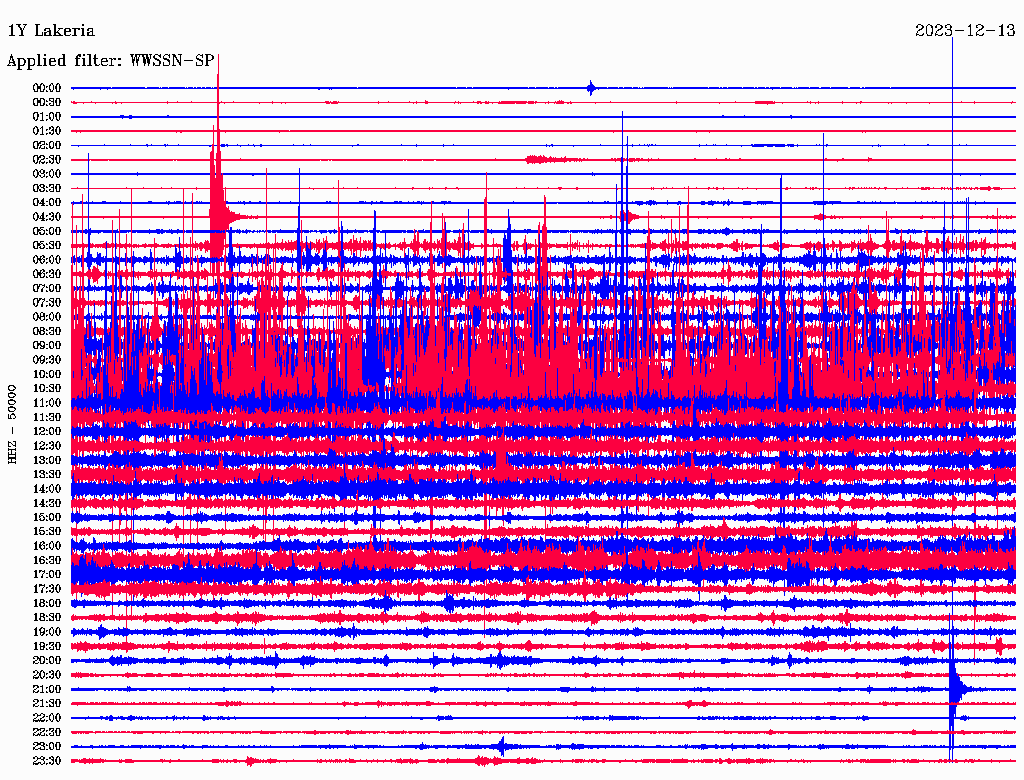Select the 06:30 time label
Screen dimensions: 1024x780
click(47, 274)
